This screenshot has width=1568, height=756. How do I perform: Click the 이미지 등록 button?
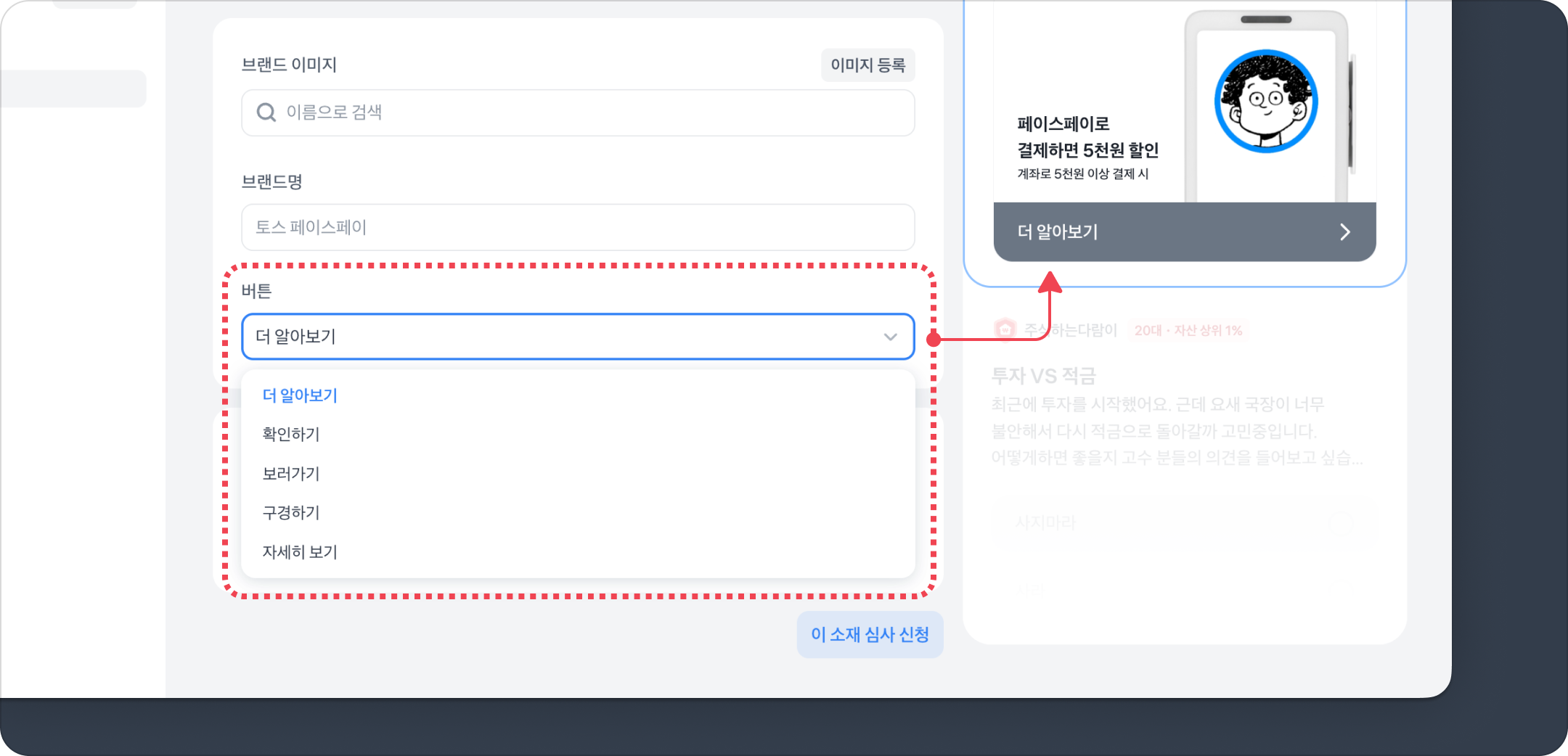click(x=867, y=65)
